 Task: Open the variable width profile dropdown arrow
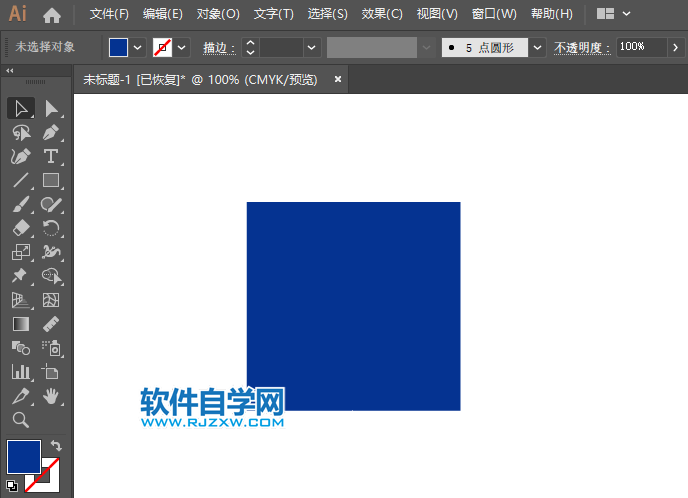(x=426, y=47)
